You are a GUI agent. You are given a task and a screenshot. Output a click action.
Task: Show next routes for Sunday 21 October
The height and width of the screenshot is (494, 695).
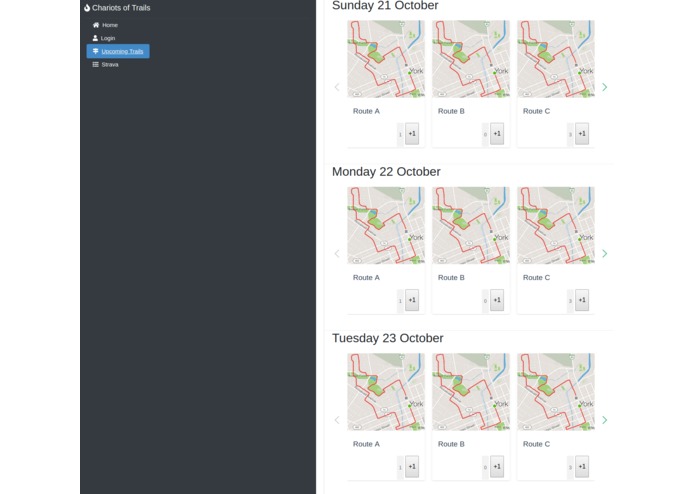click(x=605, y=87)
